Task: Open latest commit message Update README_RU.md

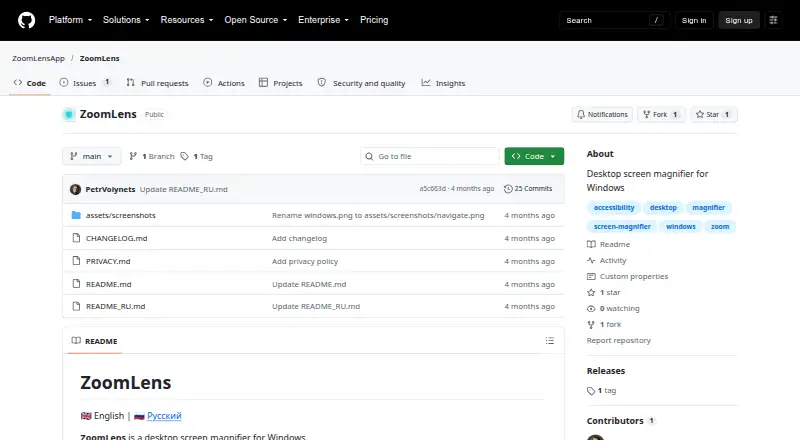Action: [x=184, y=189]
